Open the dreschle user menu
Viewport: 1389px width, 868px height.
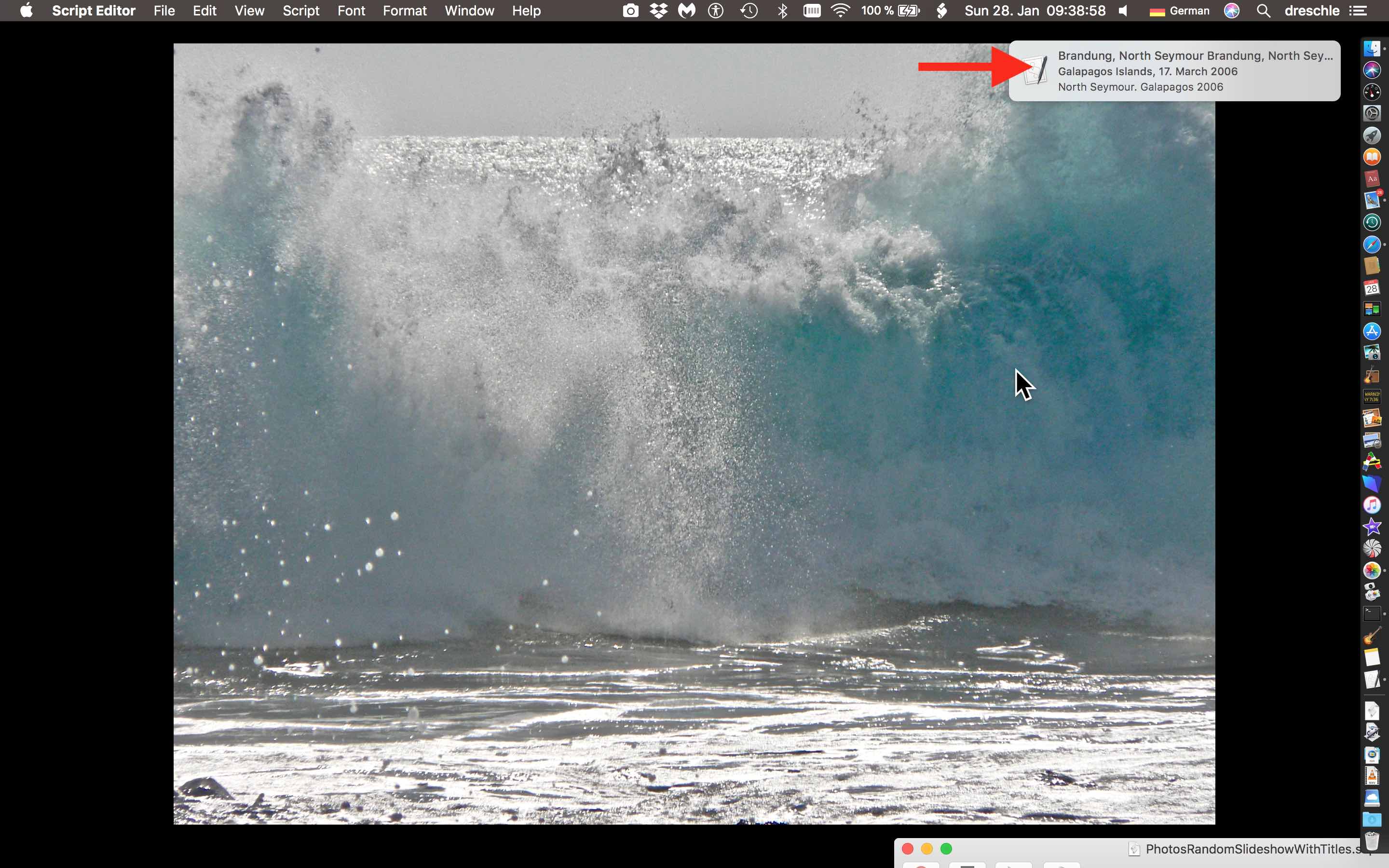(1311, 10)
